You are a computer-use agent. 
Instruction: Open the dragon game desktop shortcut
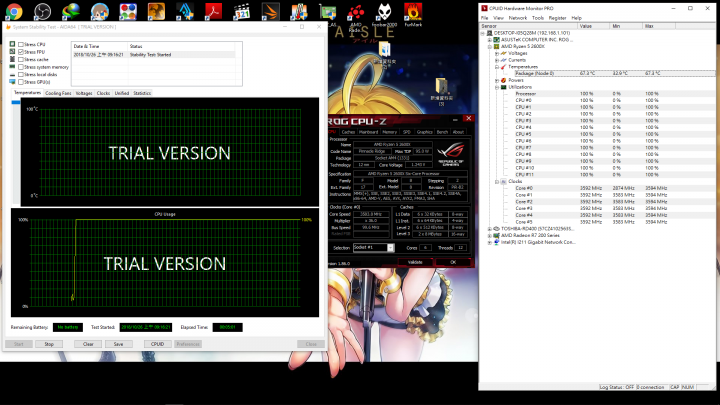coord(156,11)
